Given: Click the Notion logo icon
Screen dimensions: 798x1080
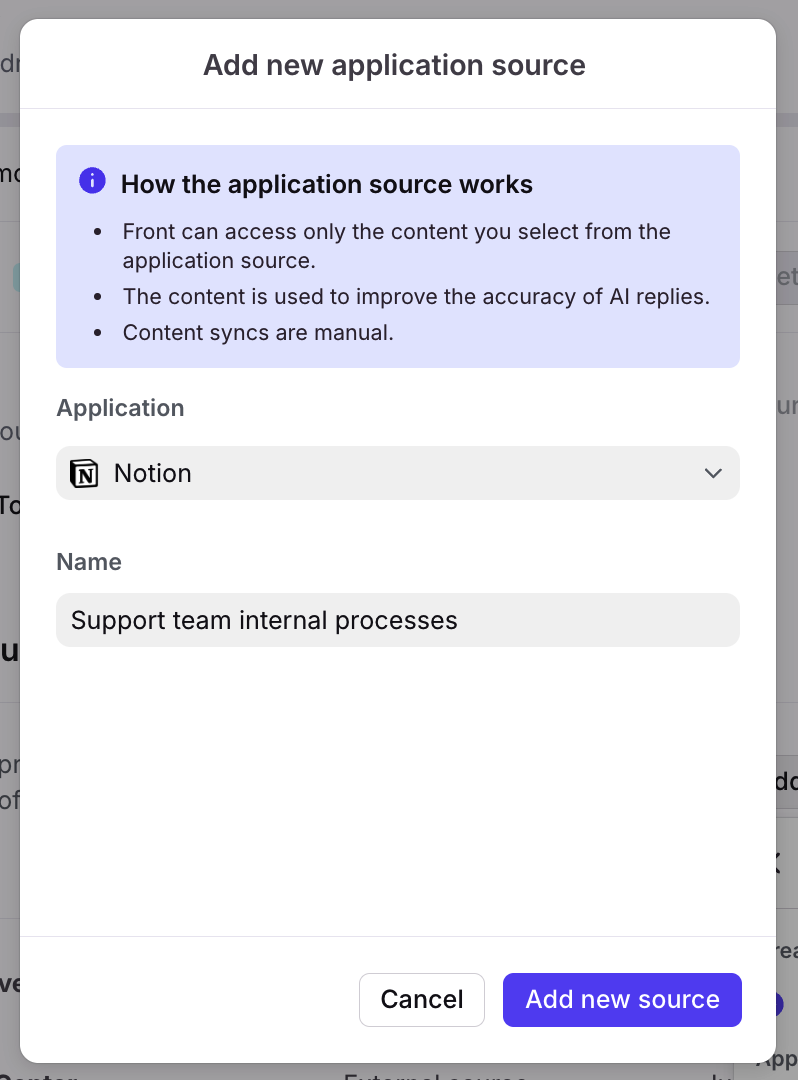Looking at the screenshot, I should (85, 473).
